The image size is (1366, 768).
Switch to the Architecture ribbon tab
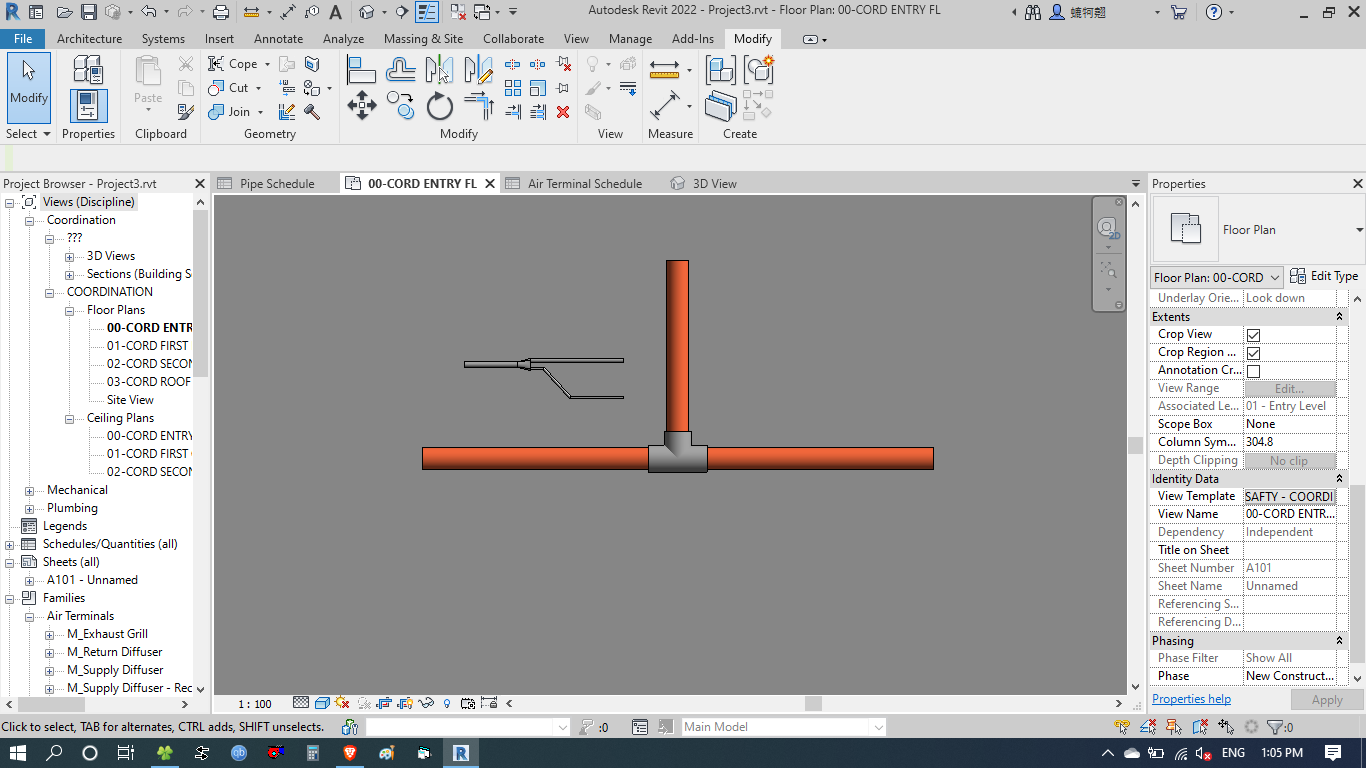(89, 39)
